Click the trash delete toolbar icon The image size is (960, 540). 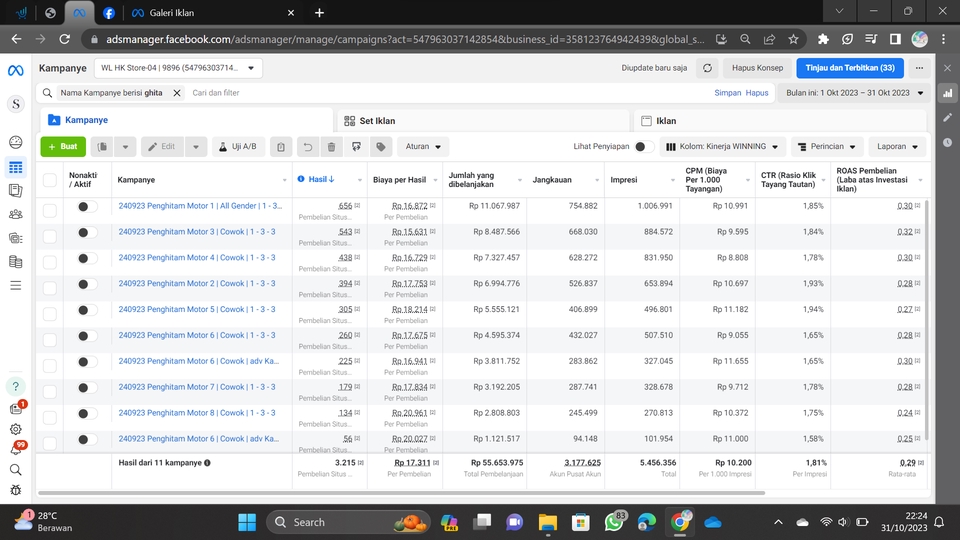pos(331,146)
